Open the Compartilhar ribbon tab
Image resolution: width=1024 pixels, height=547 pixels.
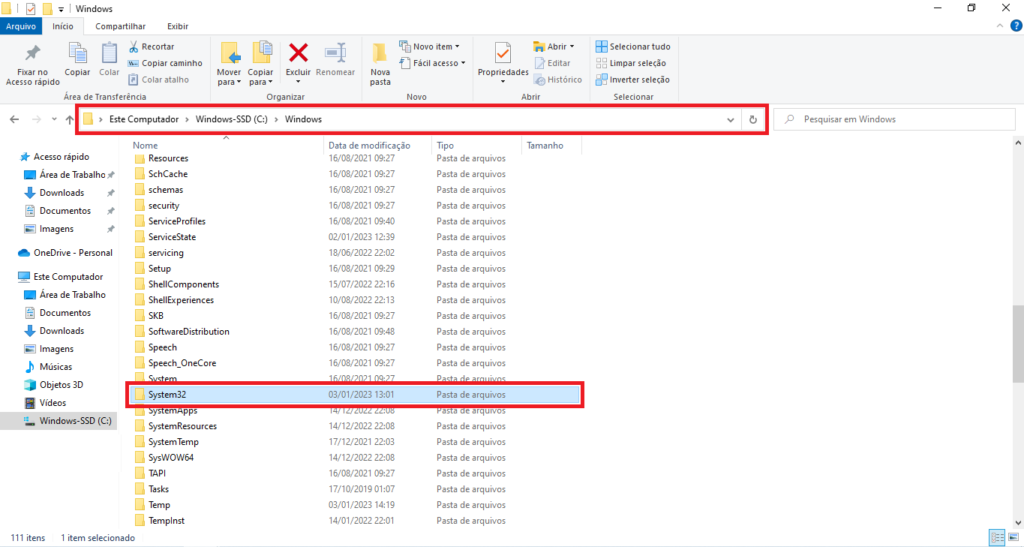119,26
